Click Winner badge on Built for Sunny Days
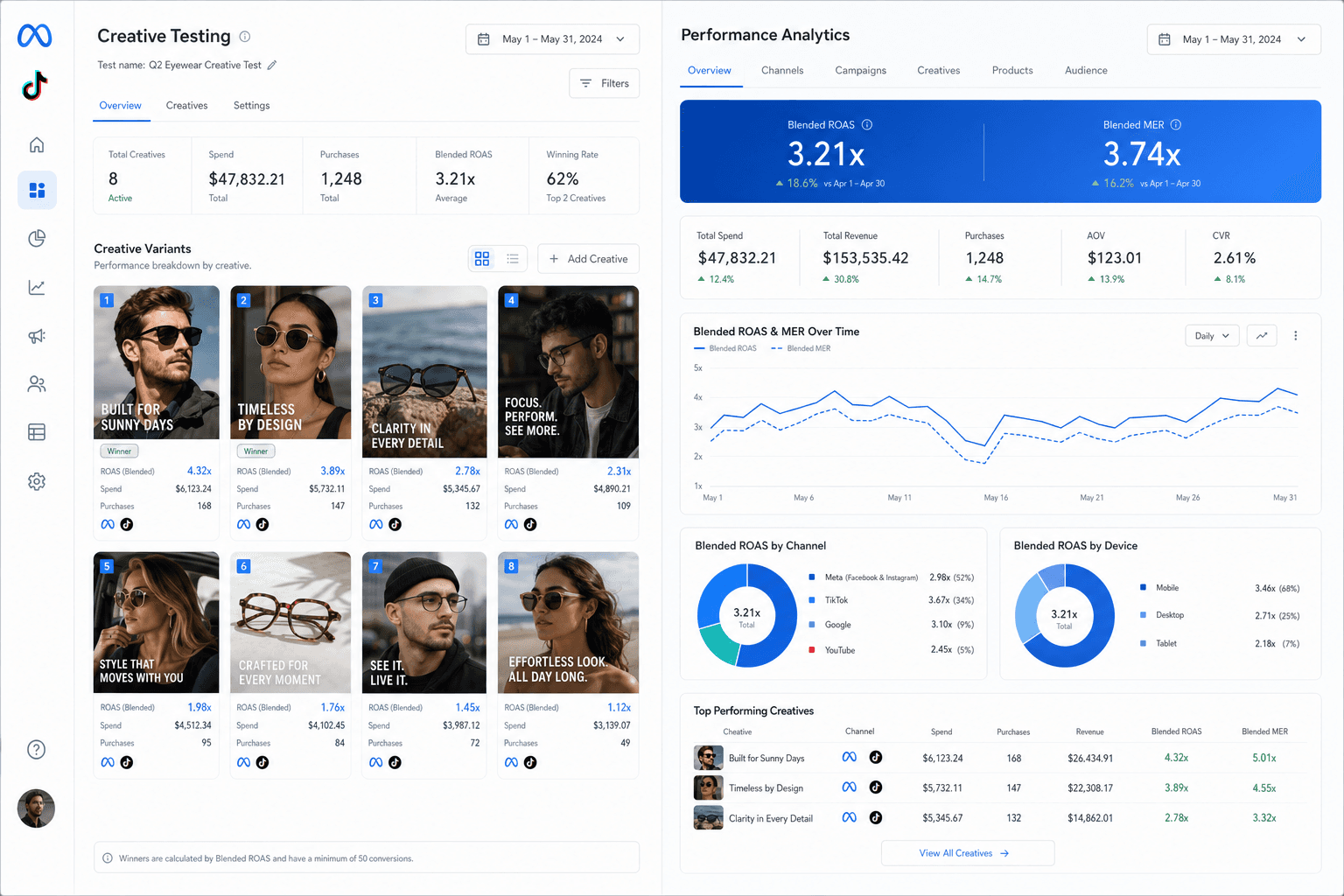 click(120, 451)
